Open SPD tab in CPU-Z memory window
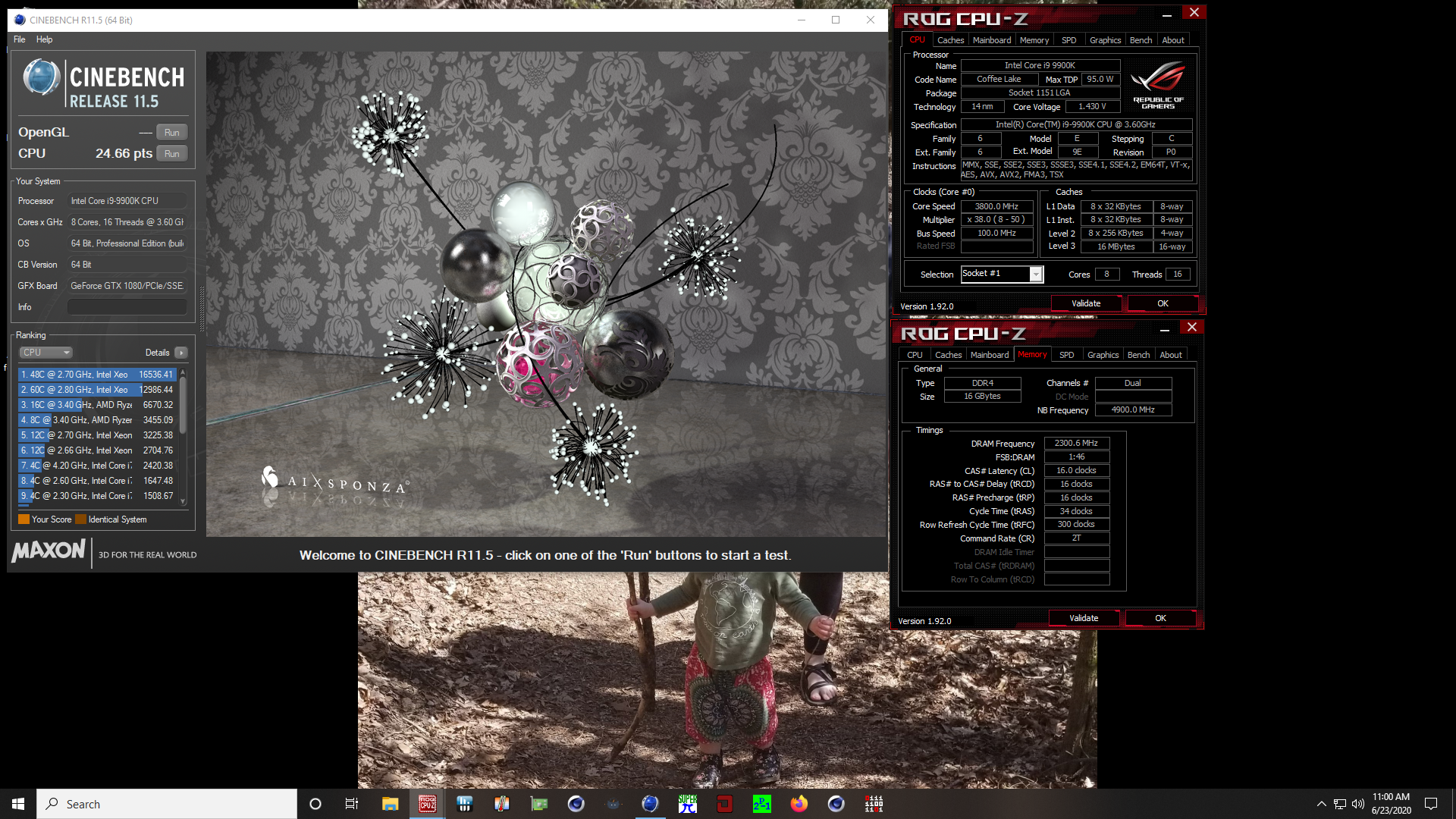1456x819 pixels. point(1066,355)
